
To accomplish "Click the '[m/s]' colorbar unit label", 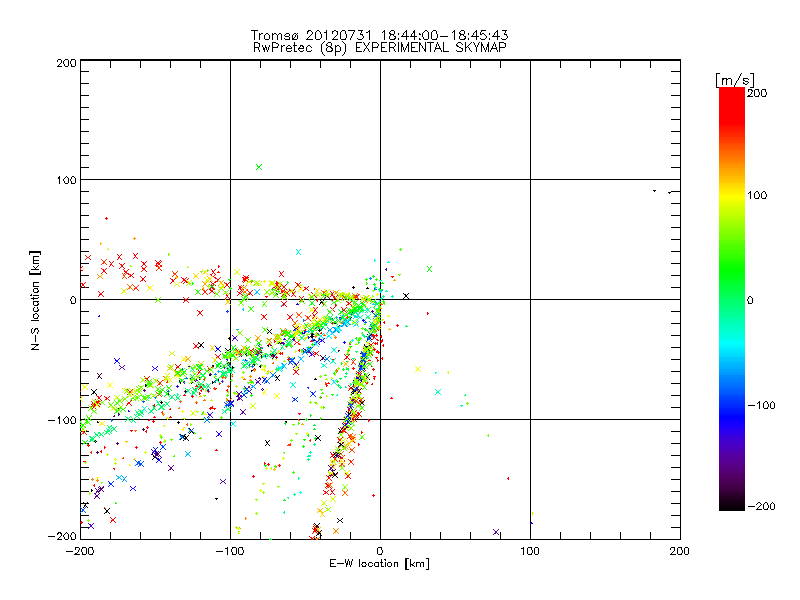I will [x=735, y=80].
